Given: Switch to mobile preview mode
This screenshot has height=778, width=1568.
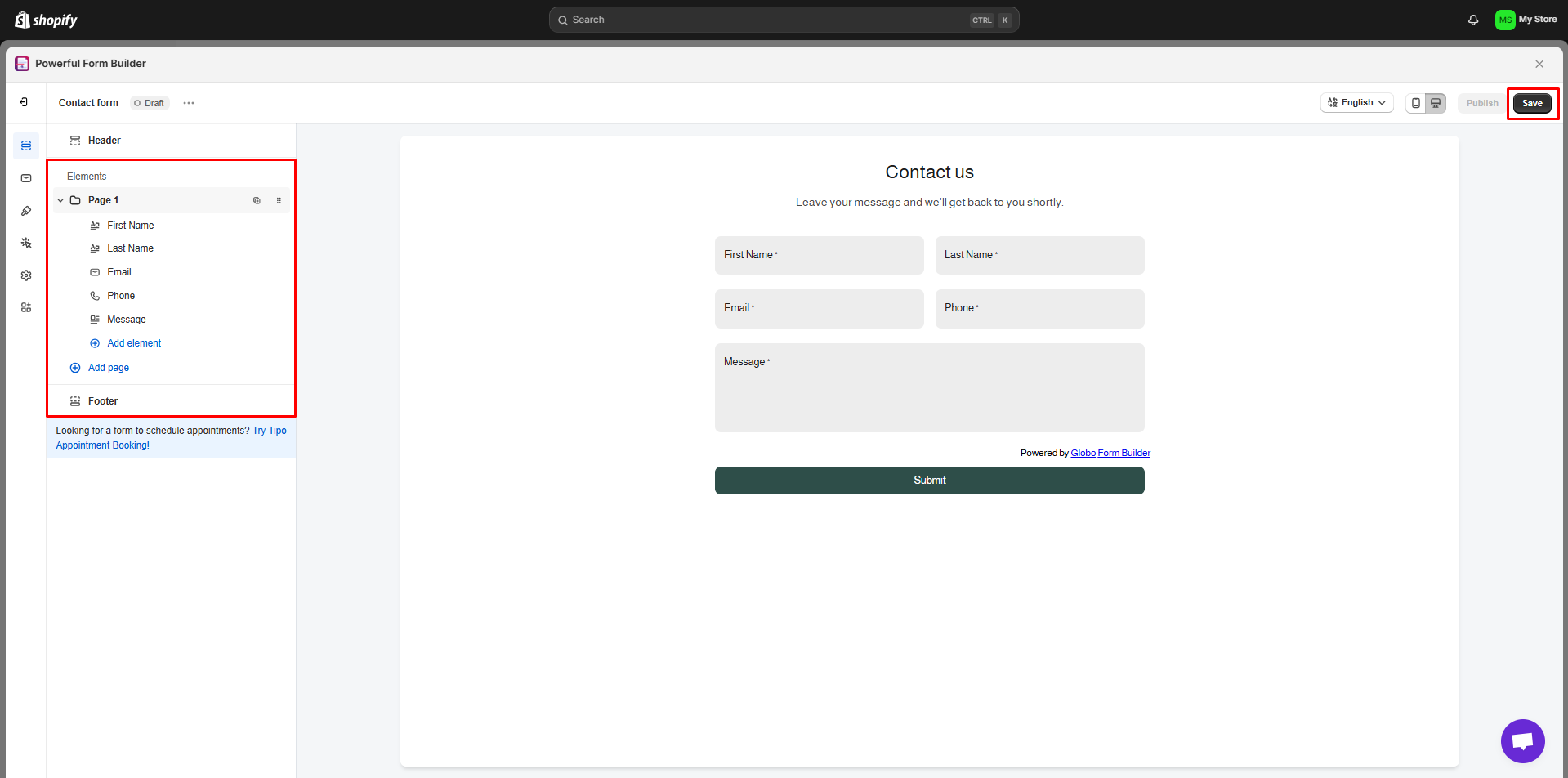Looking at the screenshot, I should [1416, 102].
